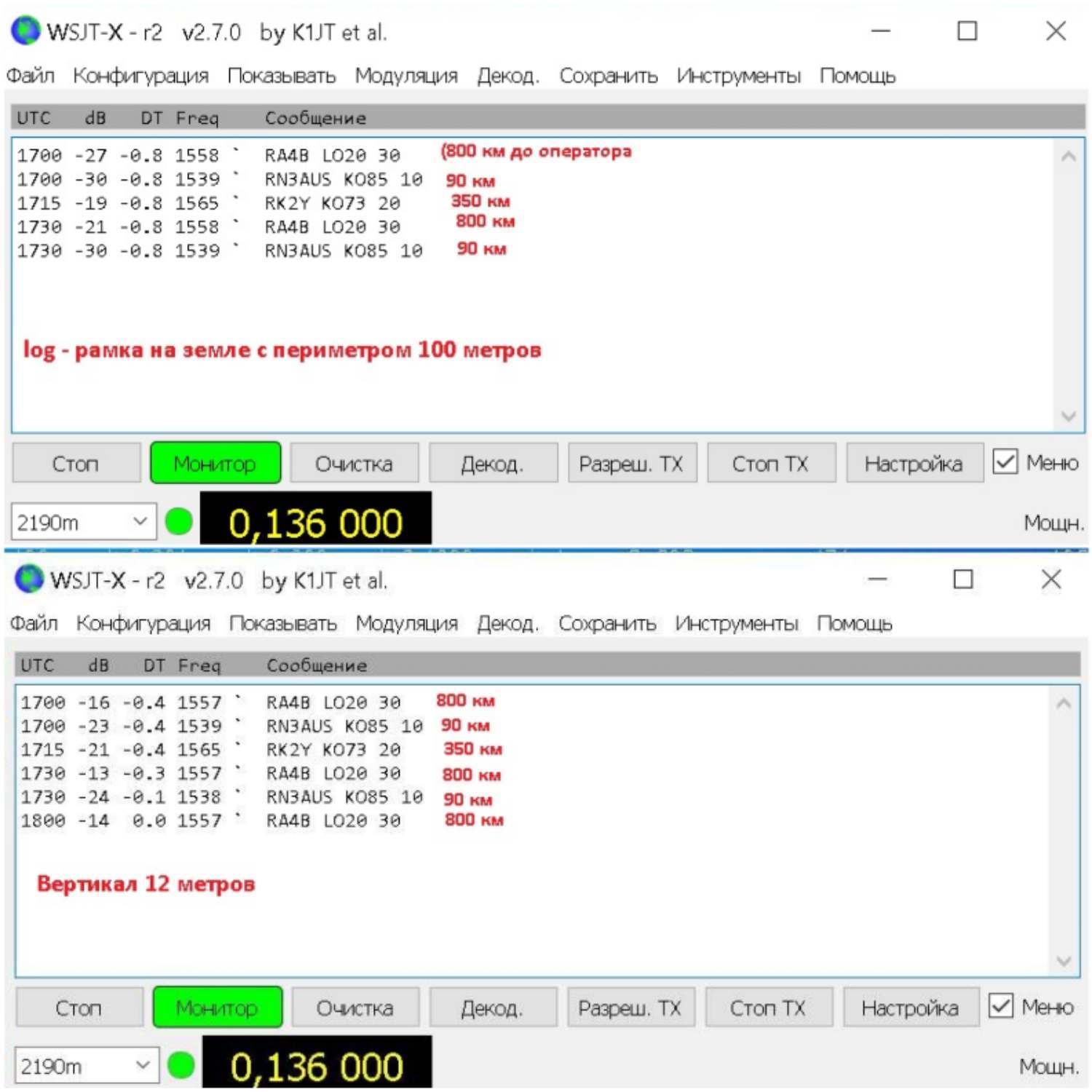
Task: Click "Сообщение" column header in upper window
Action: click(x=315, y=118)
